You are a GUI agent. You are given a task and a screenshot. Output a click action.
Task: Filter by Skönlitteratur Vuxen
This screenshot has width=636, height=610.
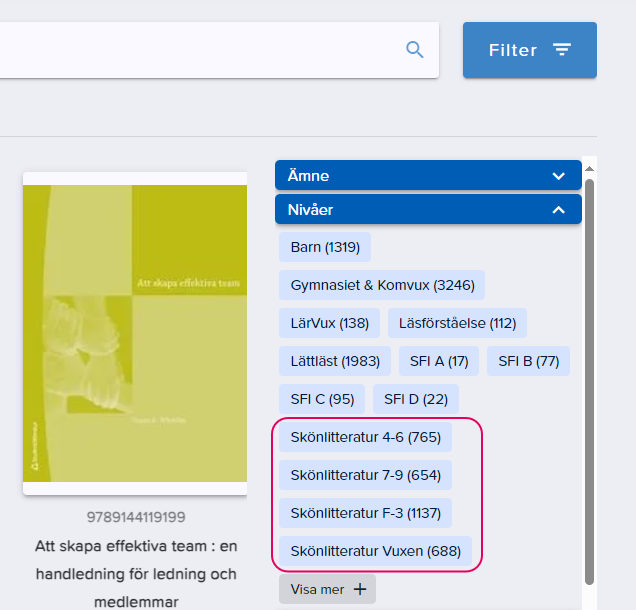(x=376, y=551)
